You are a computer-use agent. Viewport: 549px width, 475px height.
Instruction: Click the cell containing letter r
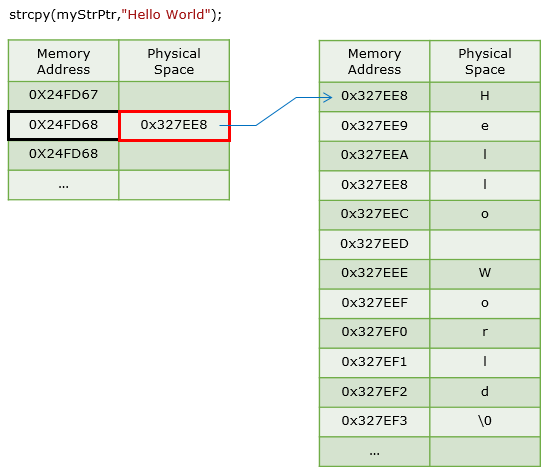[485, 333]
